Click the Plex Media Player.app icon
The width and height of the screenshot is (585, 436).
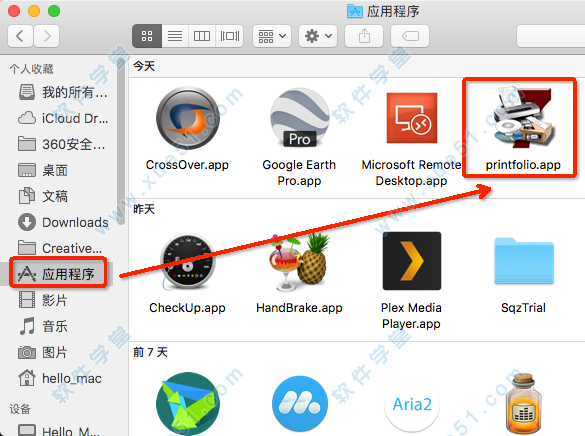(x=412, y=261)
